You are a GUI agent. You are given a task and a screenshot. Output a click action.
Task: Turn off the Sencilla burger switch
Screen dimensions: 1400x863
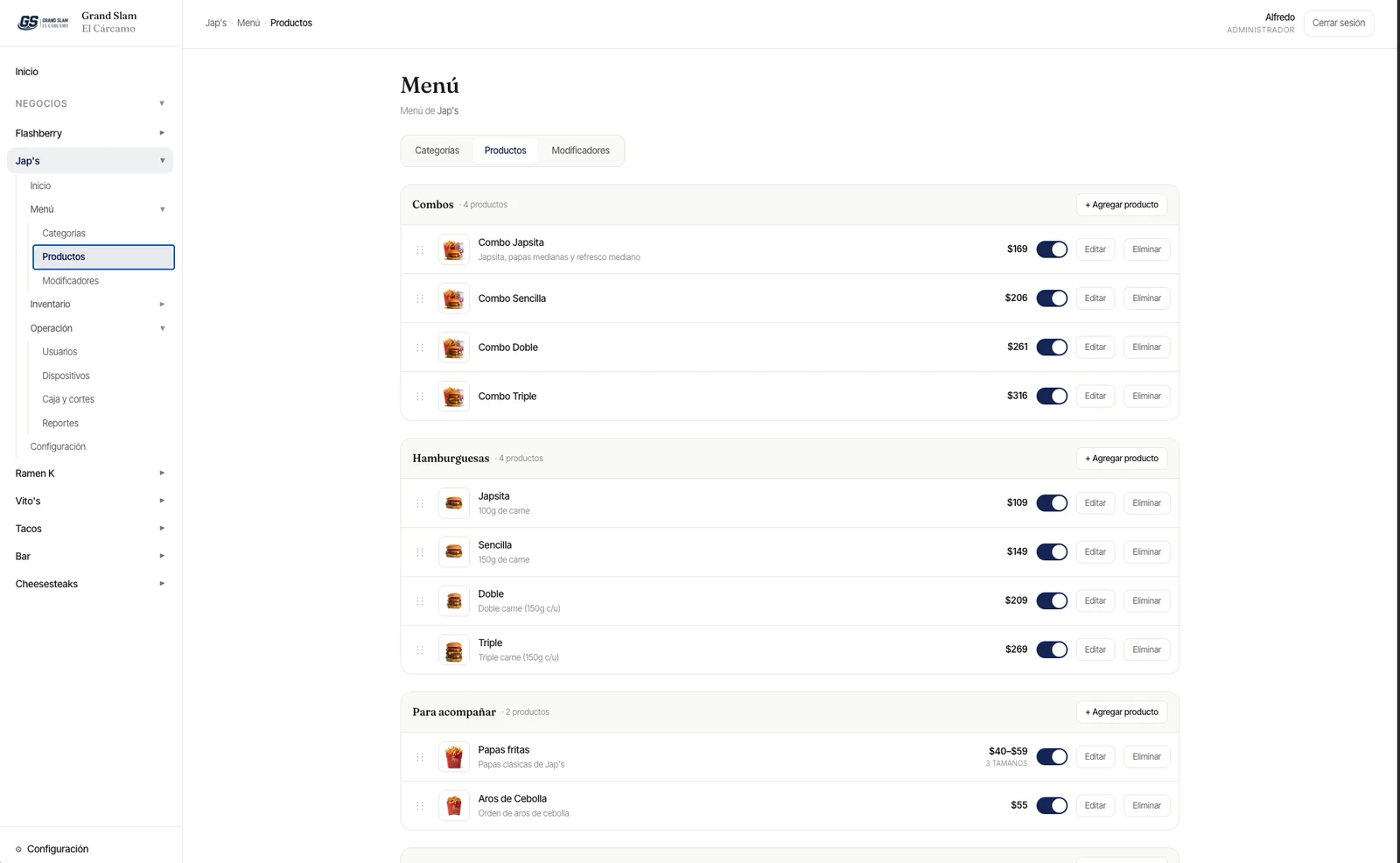click(x=1052, y=552)
